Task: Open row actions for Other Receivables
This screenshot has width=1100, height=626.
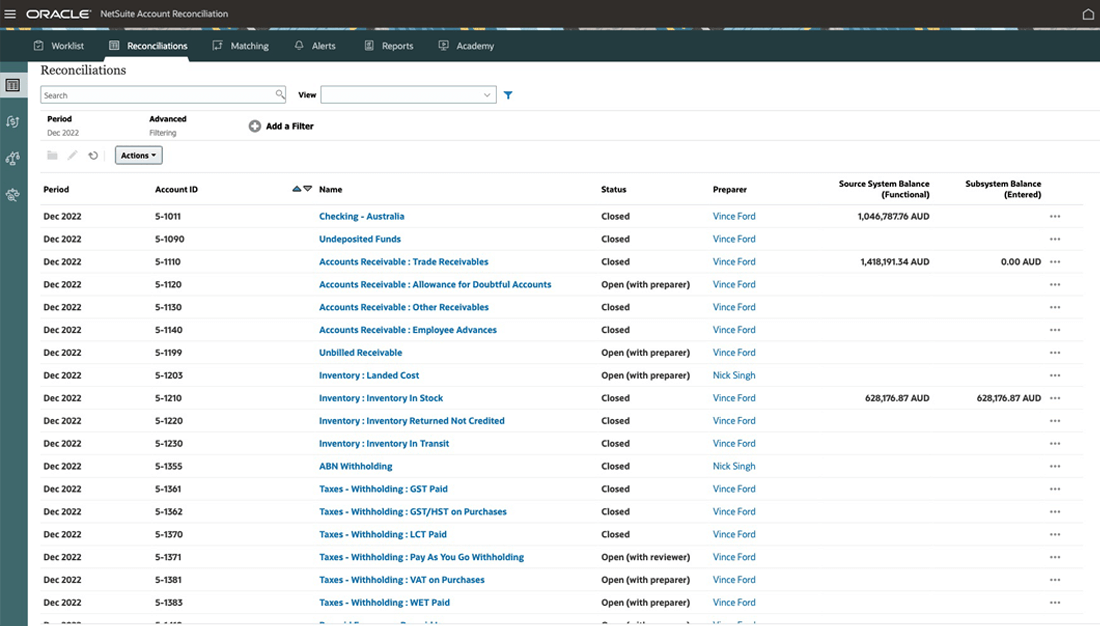Action: pyautogui.click(x=1054, y=307)
